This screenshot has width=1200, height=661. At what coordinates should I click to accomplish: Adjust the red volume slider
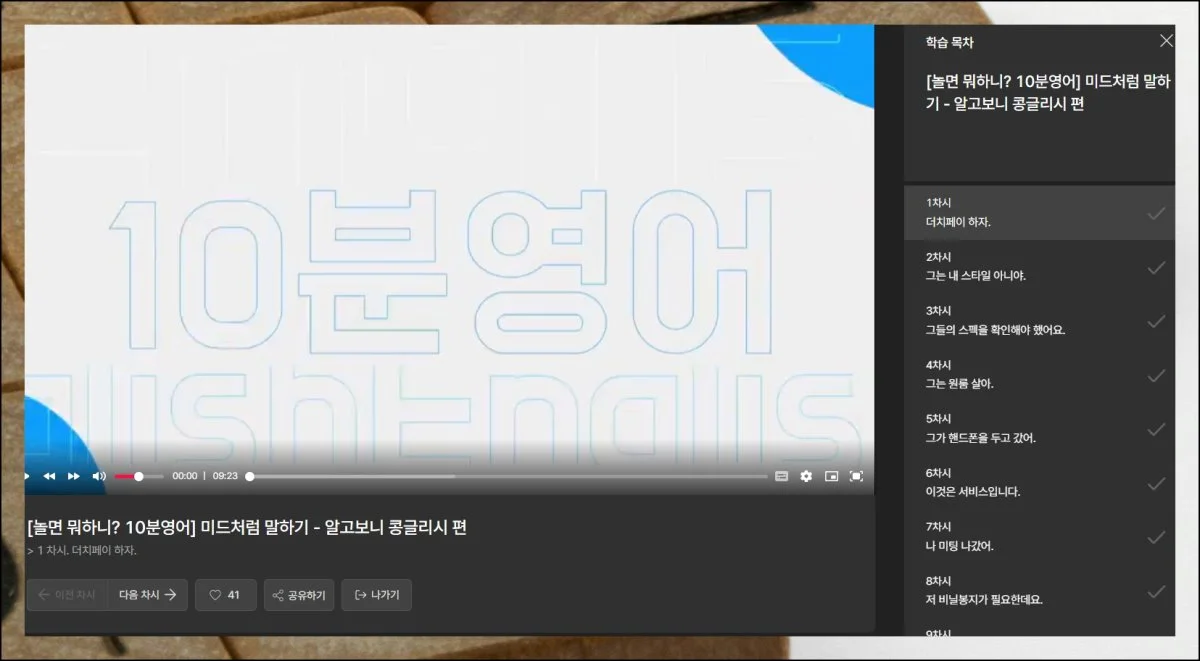coord(138,477)
